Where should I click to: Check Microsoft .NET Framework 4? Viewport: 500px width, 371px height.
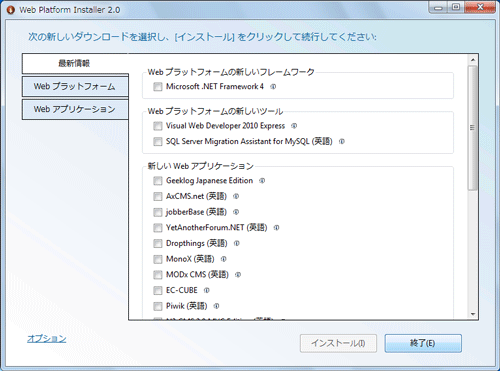pos(158,87)
